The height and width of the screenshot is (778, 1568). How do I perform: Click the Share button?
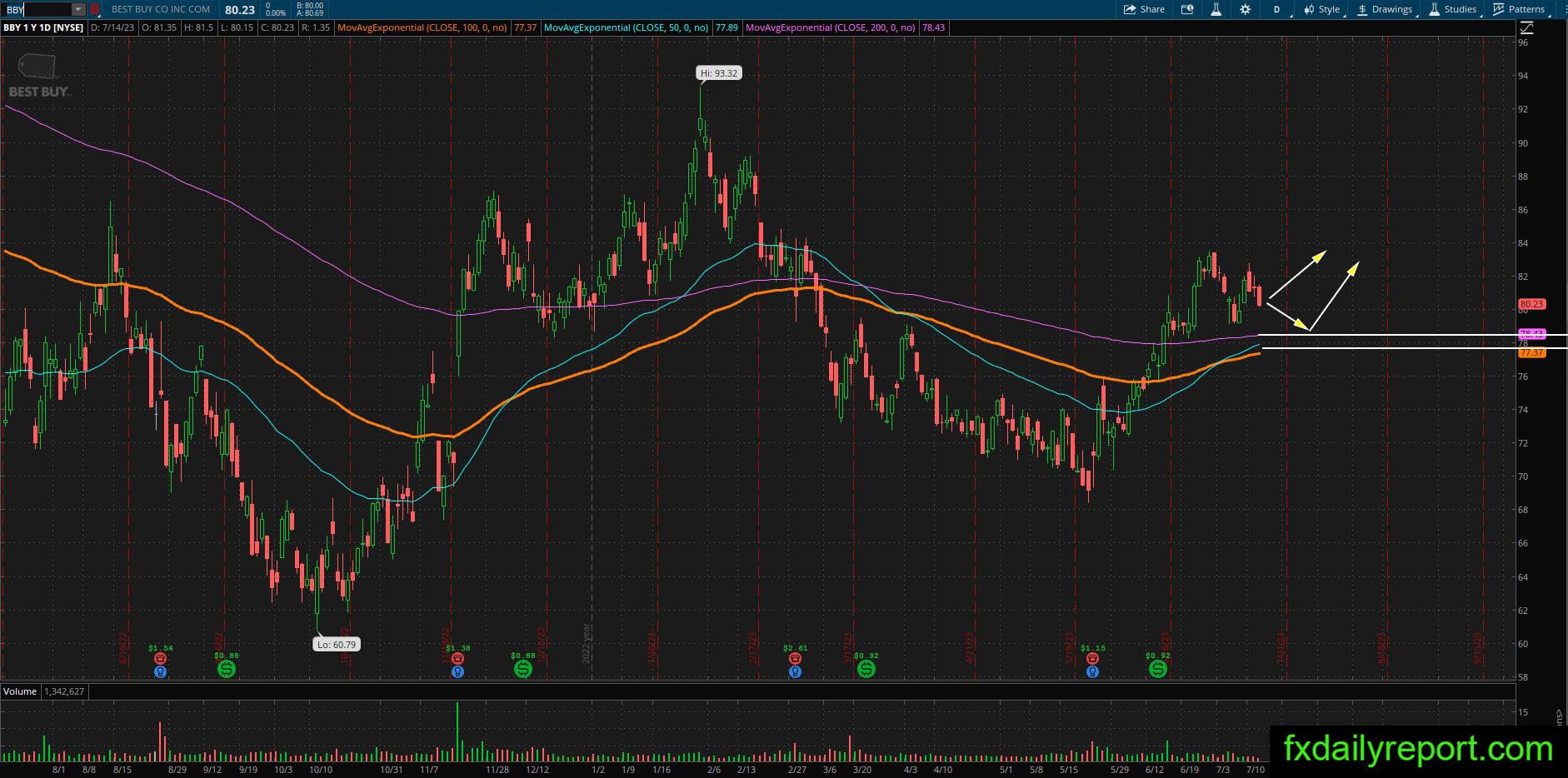[1144, 9]
